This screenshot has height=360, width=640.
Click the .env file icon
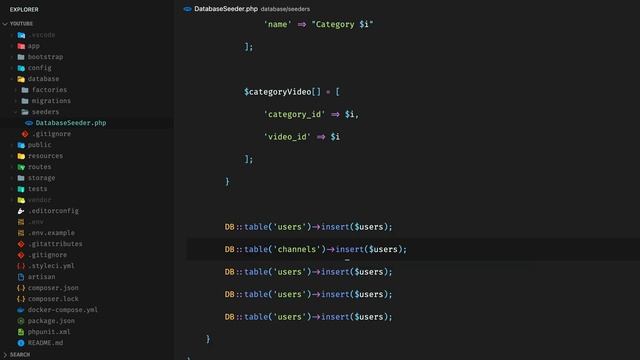pos(21,222)
